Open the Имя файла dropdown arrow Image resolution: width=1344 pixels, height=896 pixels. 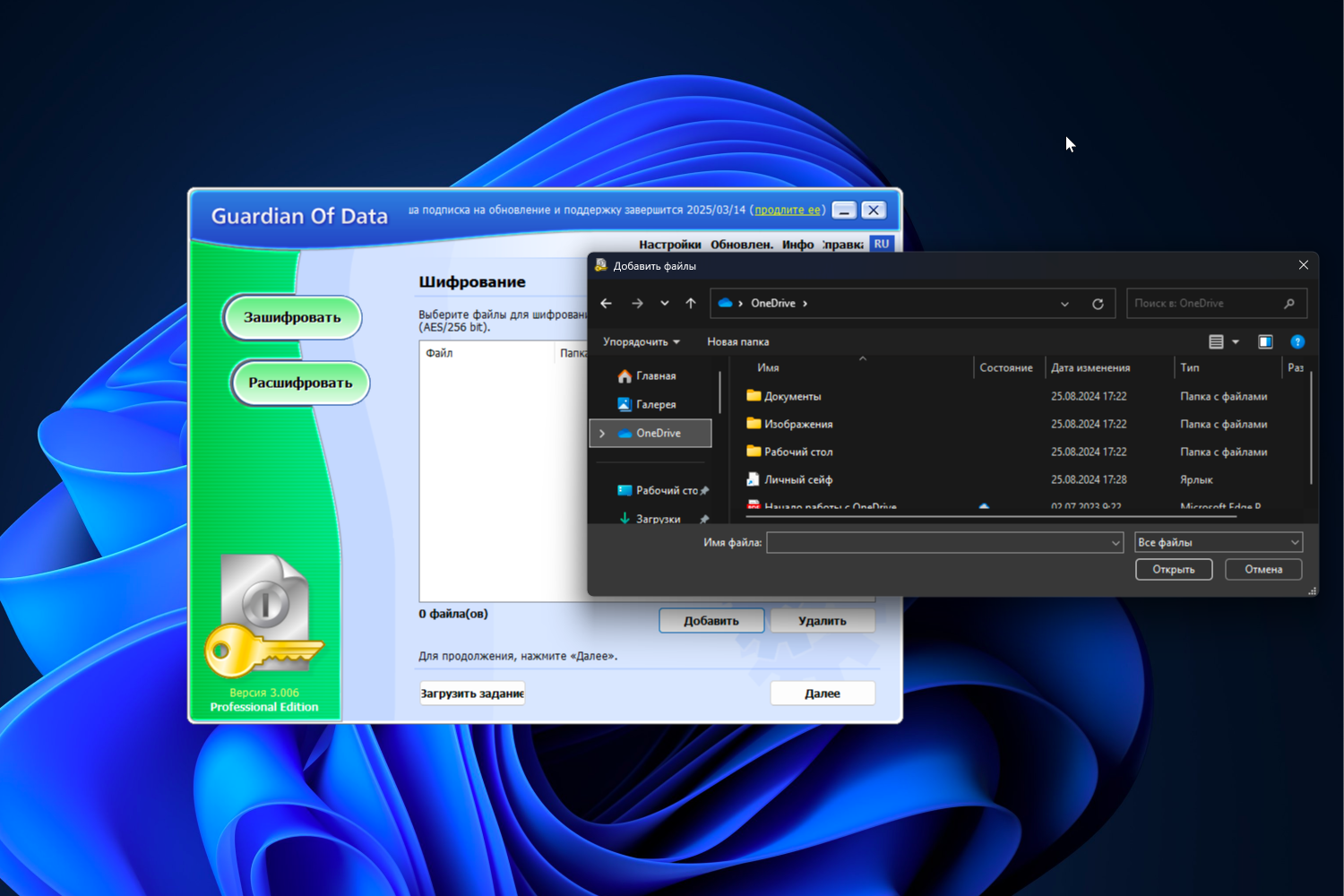pos(1116,543)
